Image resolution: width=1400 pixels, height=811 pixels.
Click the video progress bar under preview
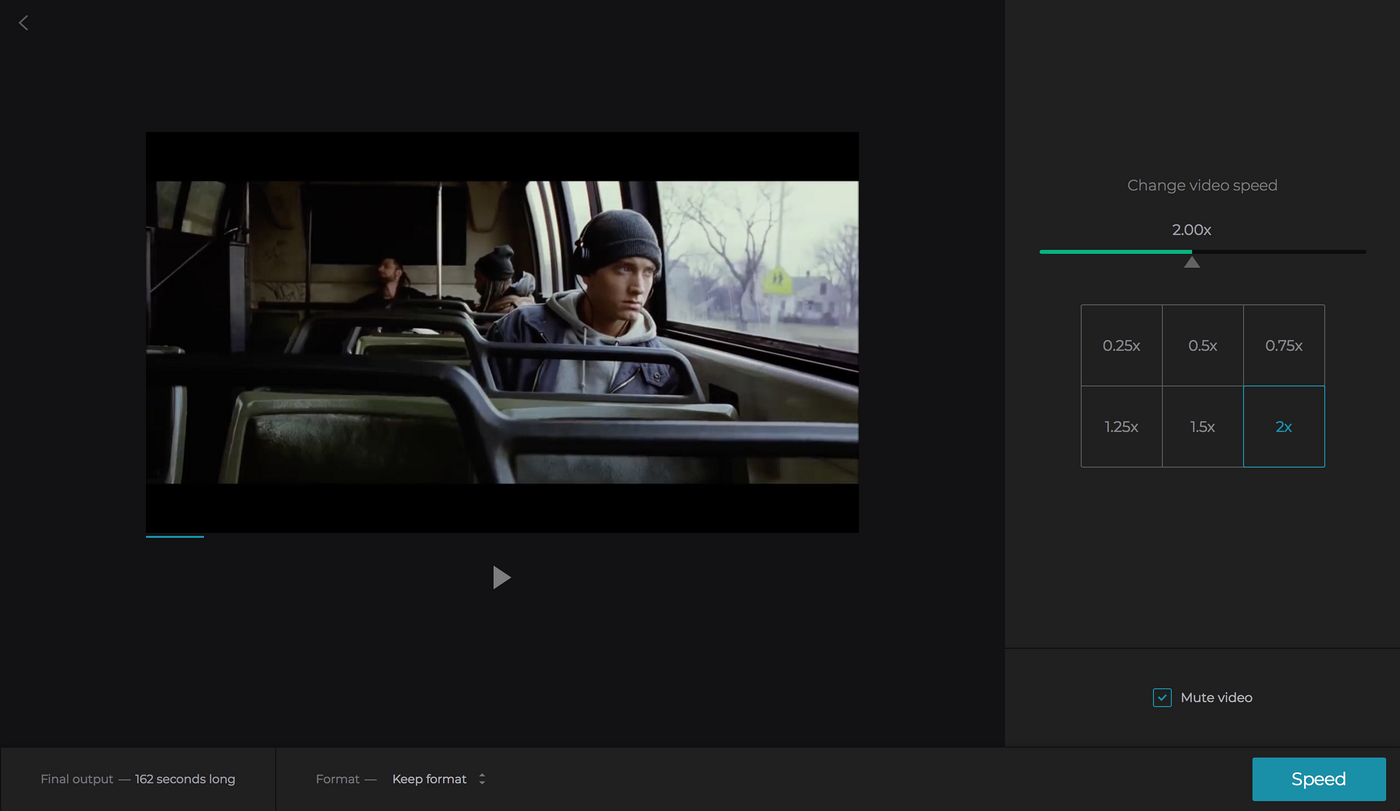502,537
